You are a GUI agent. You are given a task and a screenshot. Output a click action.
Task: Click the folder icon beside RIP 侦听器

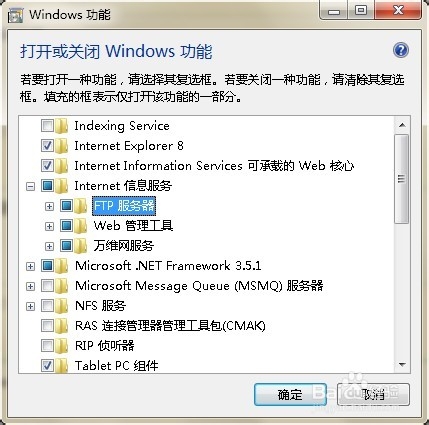(x=62, y=346)
